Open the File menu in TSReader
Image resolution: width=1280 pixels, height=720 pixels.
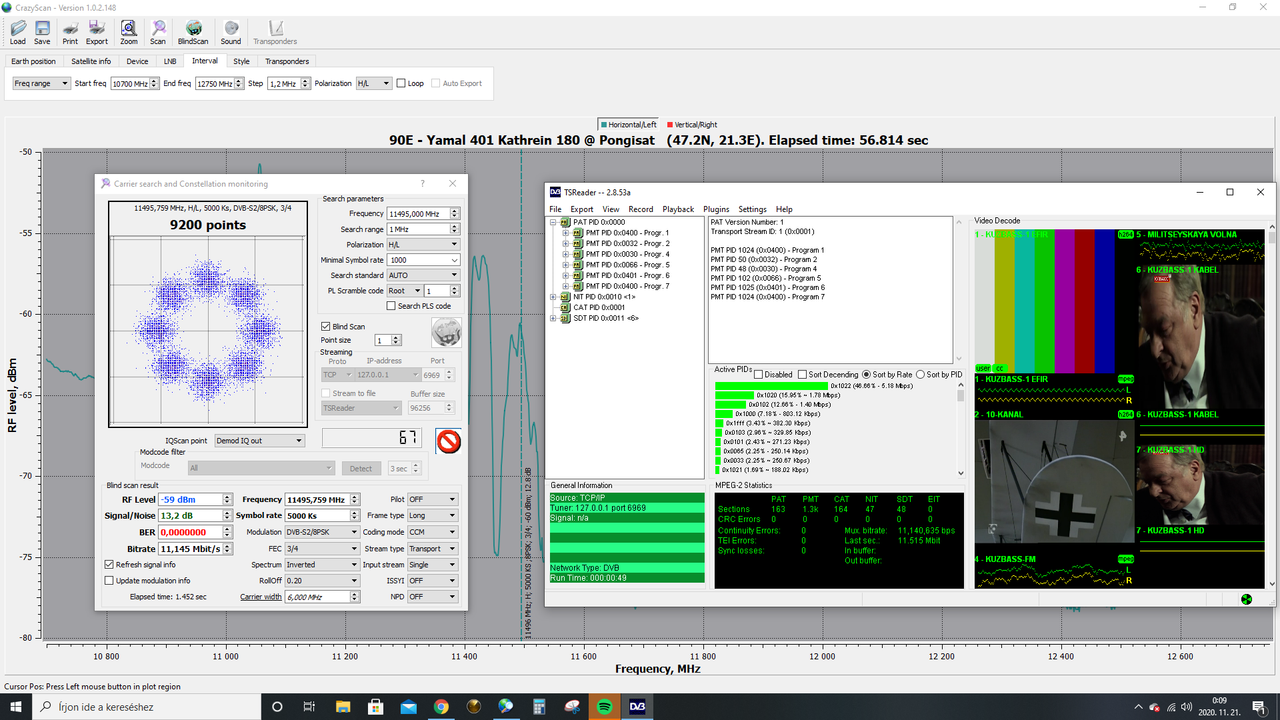click(x=555, y=209)
